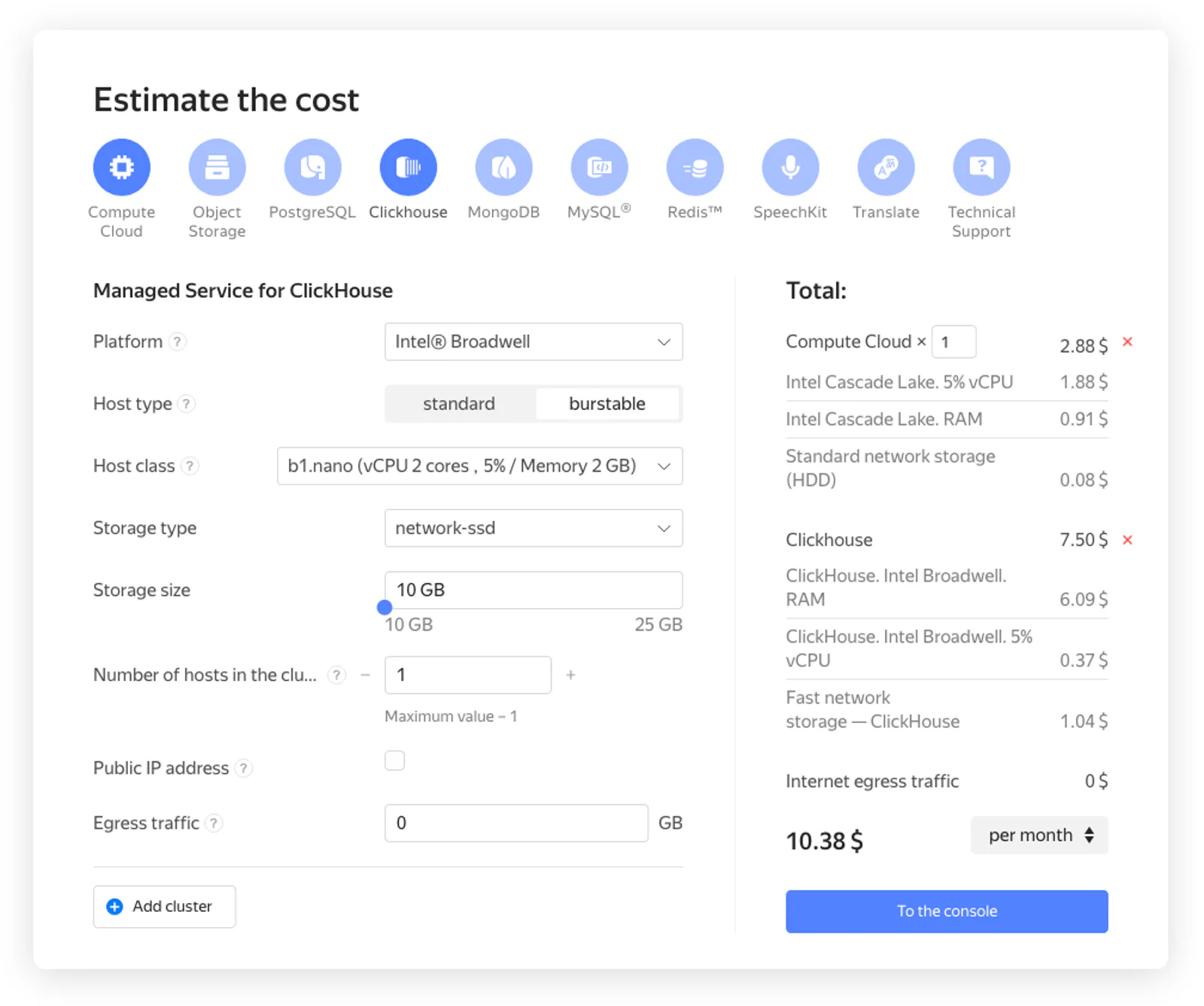
Task: Click the ClickHouse. Intel Broadwell. 5% vCPU line
Action: coord(947,649)
